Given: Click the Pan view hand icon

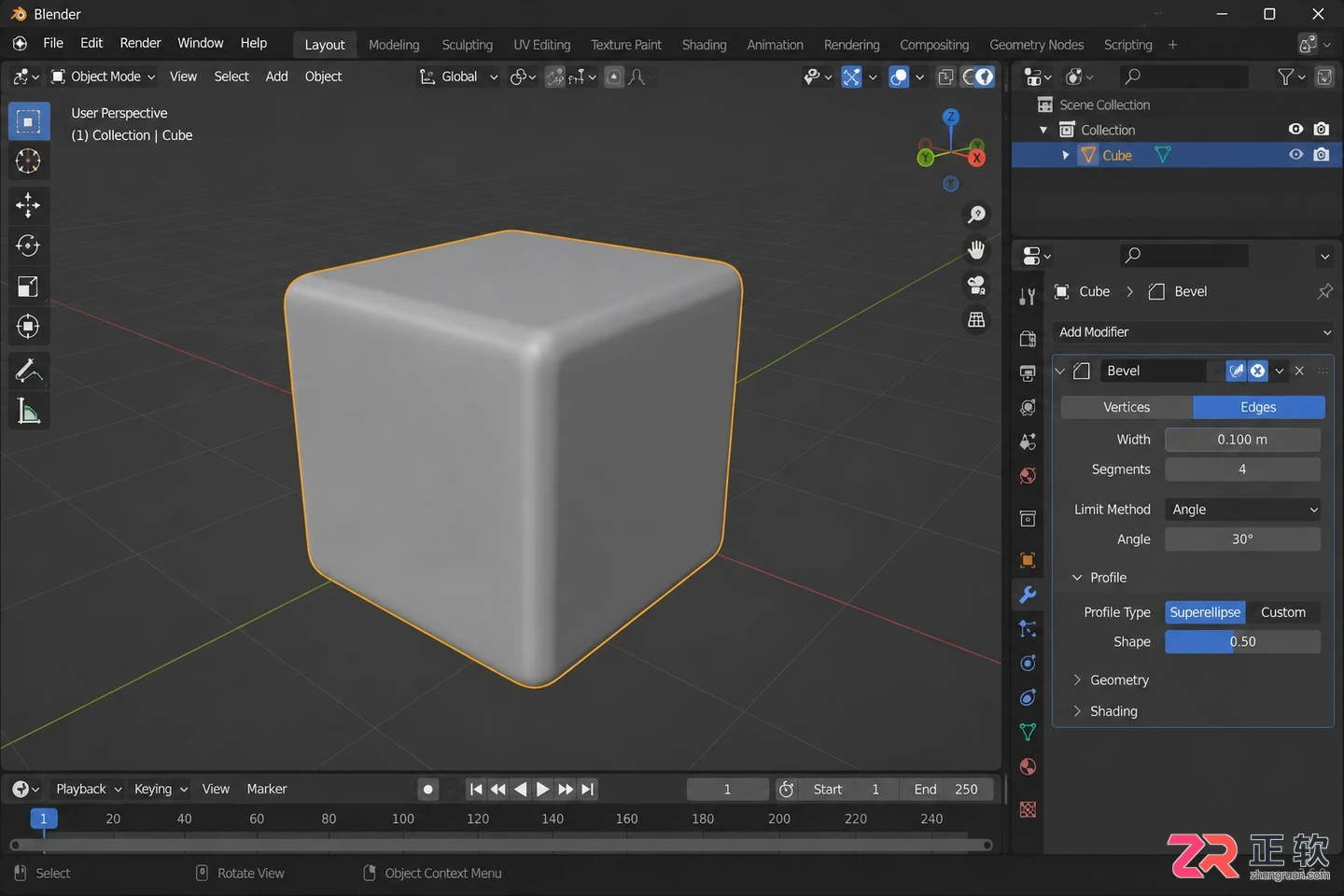Looking at the screenshot, I should click(x=976, y=249).
